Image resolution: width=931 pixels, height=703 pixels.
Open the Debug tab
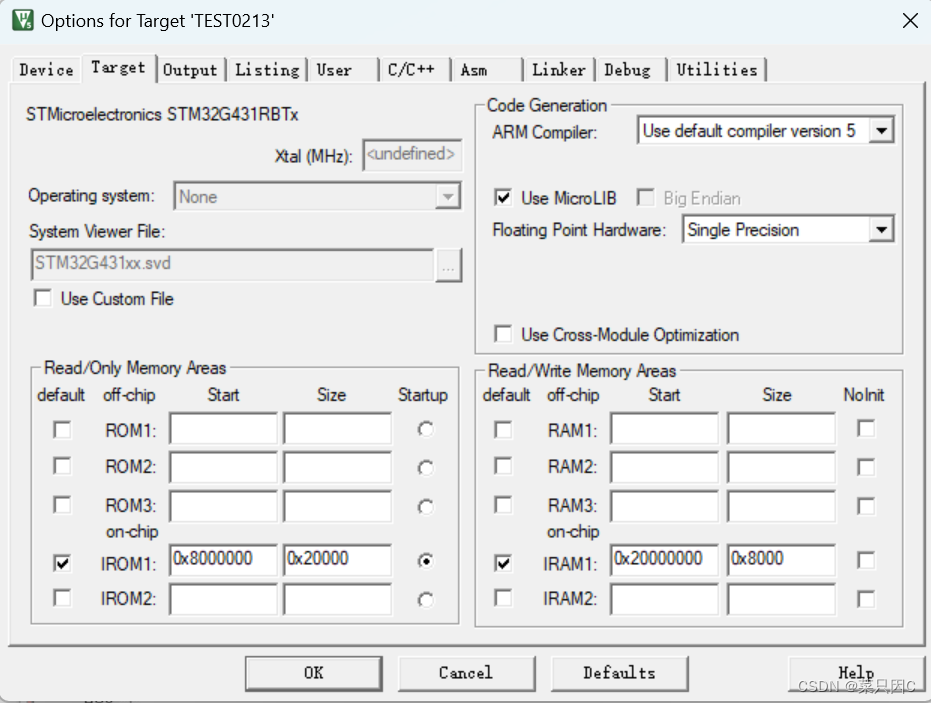(631, 70)
